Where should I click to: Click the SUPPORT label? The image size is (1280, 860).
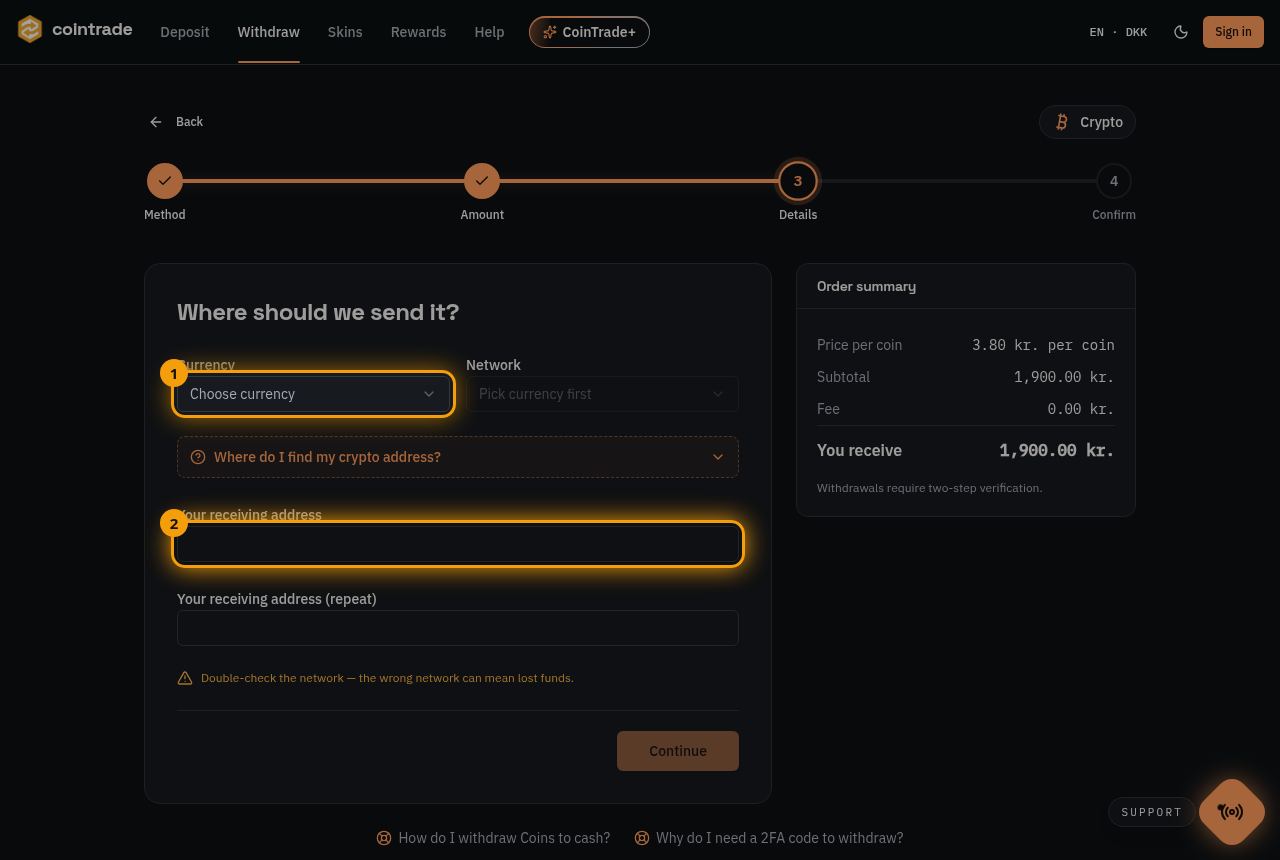(1152, 812)
